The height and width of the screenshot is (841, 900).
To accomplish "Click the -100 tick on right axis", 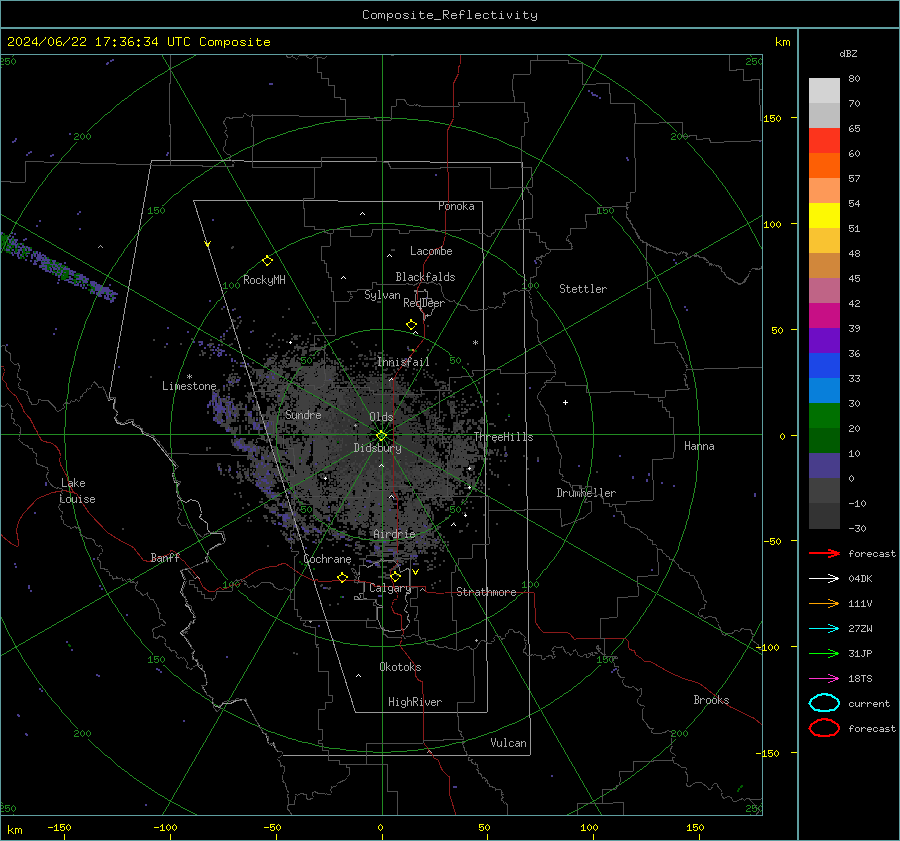I will point(769,647).
